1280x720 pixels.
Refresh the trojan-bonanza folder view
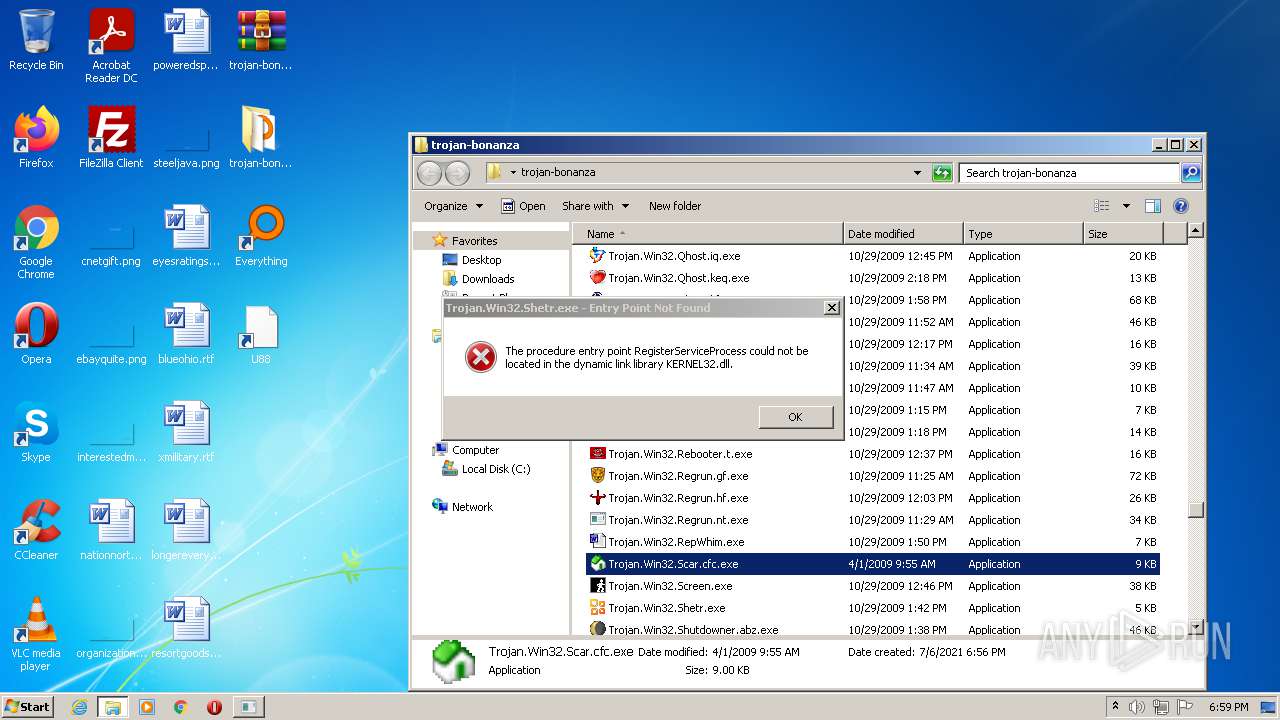point(942,173)
